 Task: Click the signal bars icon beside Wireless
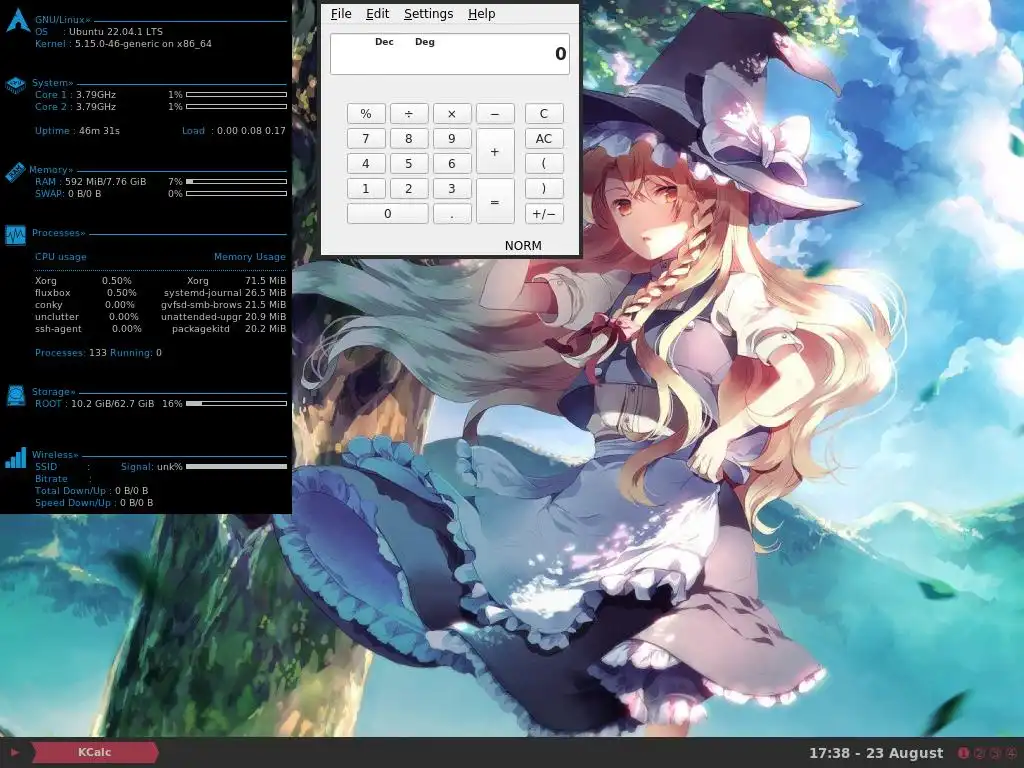[15, 458]
